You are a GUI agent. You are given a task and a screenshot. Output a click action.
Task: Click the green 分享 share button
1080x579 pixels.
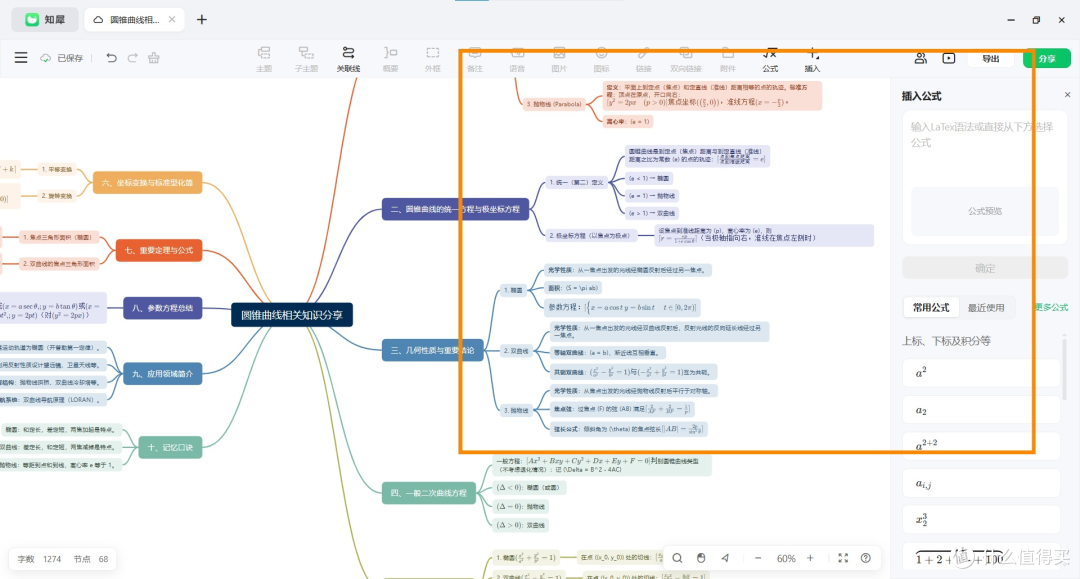pos(1047,59)
